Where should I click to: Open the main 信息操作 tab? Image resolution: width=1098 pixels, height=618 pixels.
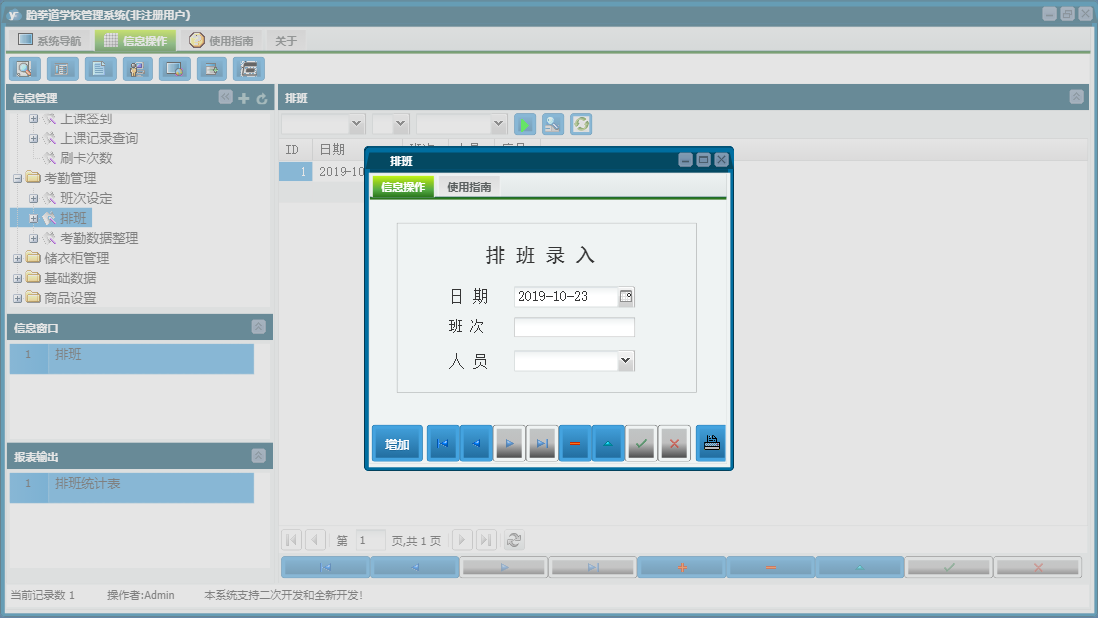pyautogui.click(x=136, y=41)
